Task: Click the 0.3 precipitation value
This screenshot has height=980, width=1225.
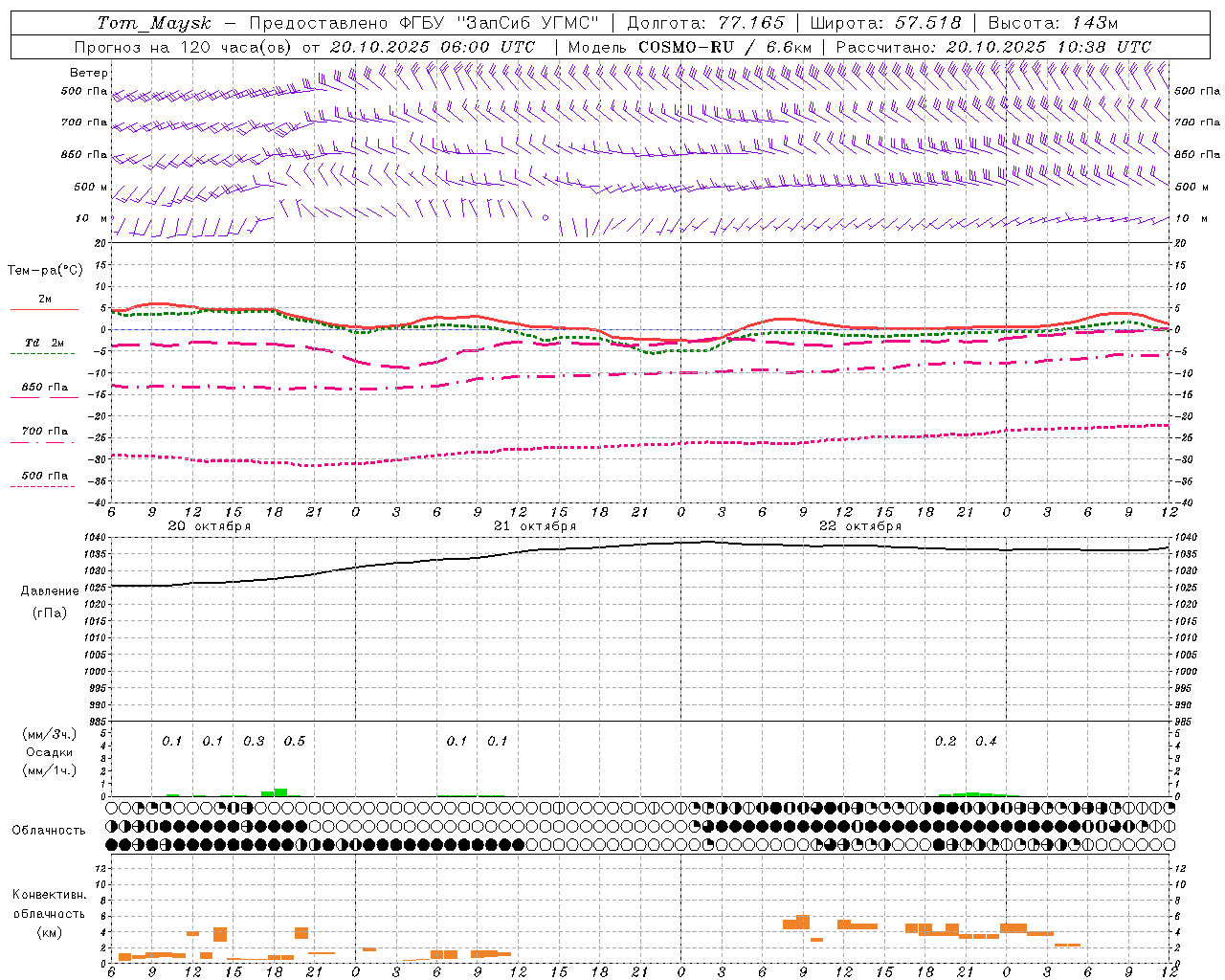Action: (x=254, y=742)
